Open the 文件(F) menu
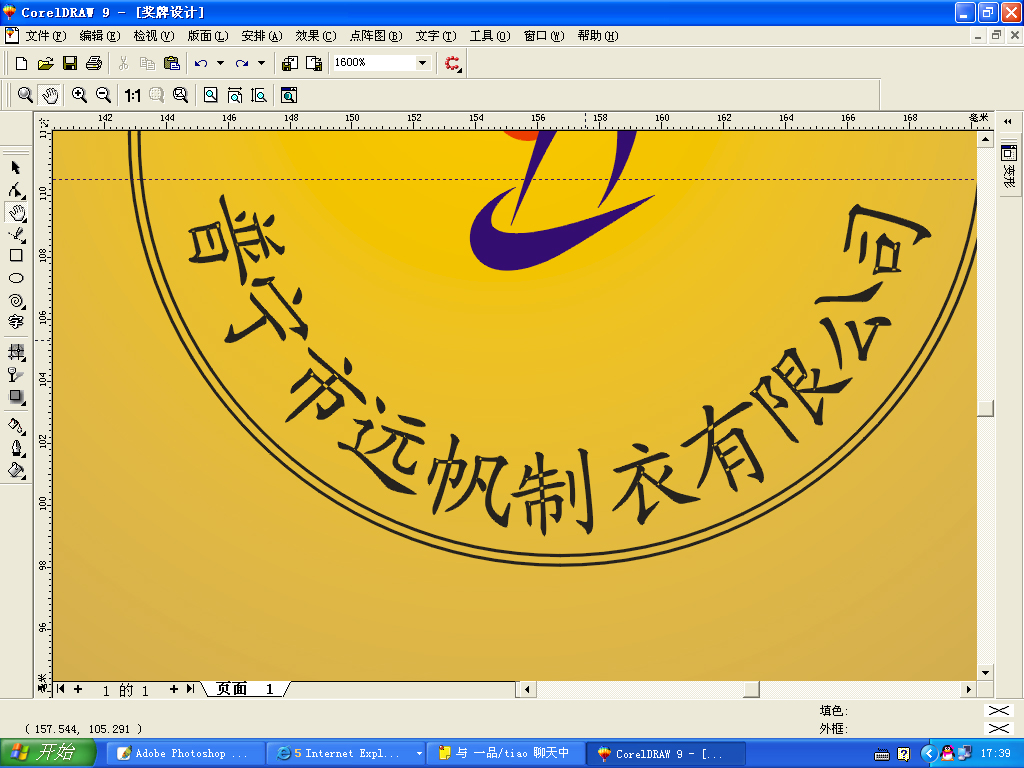 [x=46, y=36]
